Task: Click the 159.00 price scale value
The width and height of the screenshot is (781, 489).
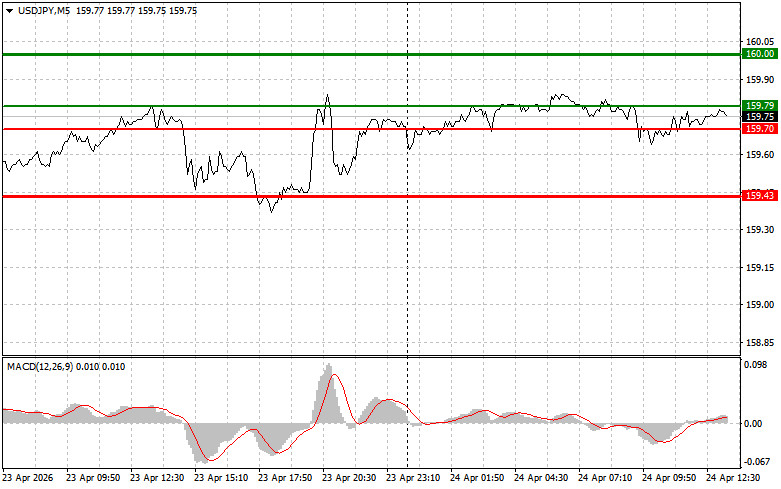Action: point(760,305)
